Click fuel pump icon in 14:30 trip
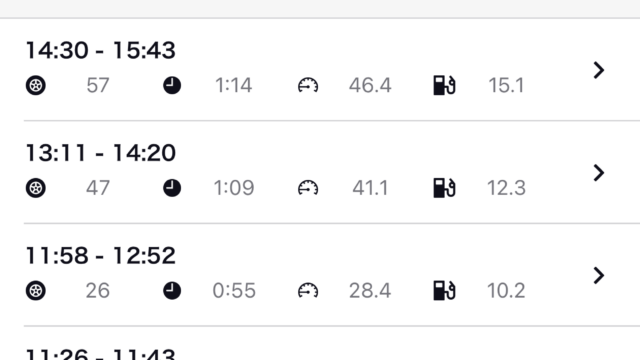This screenshot has width=640, height=360. point(444,85)
